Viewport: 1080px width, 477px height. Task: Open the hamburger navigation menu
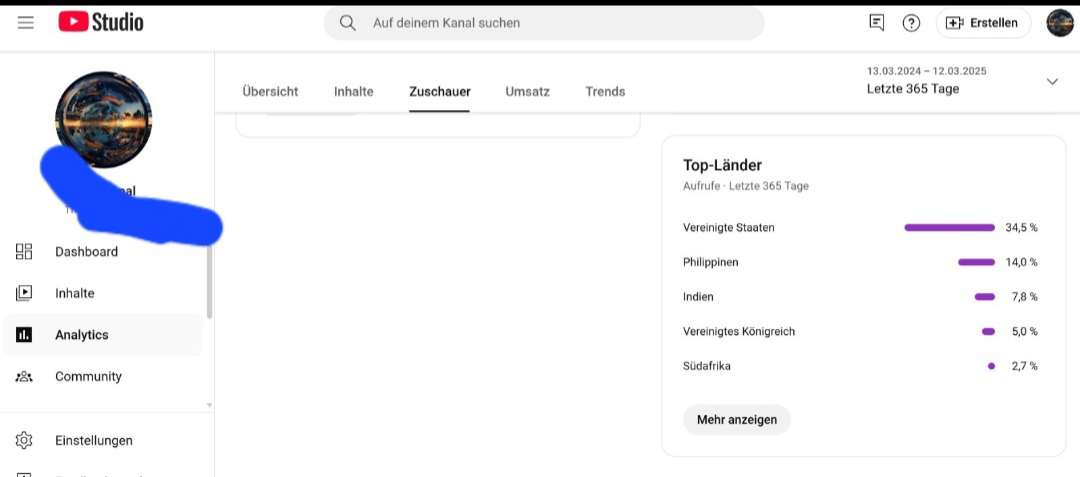pos(25,23)
